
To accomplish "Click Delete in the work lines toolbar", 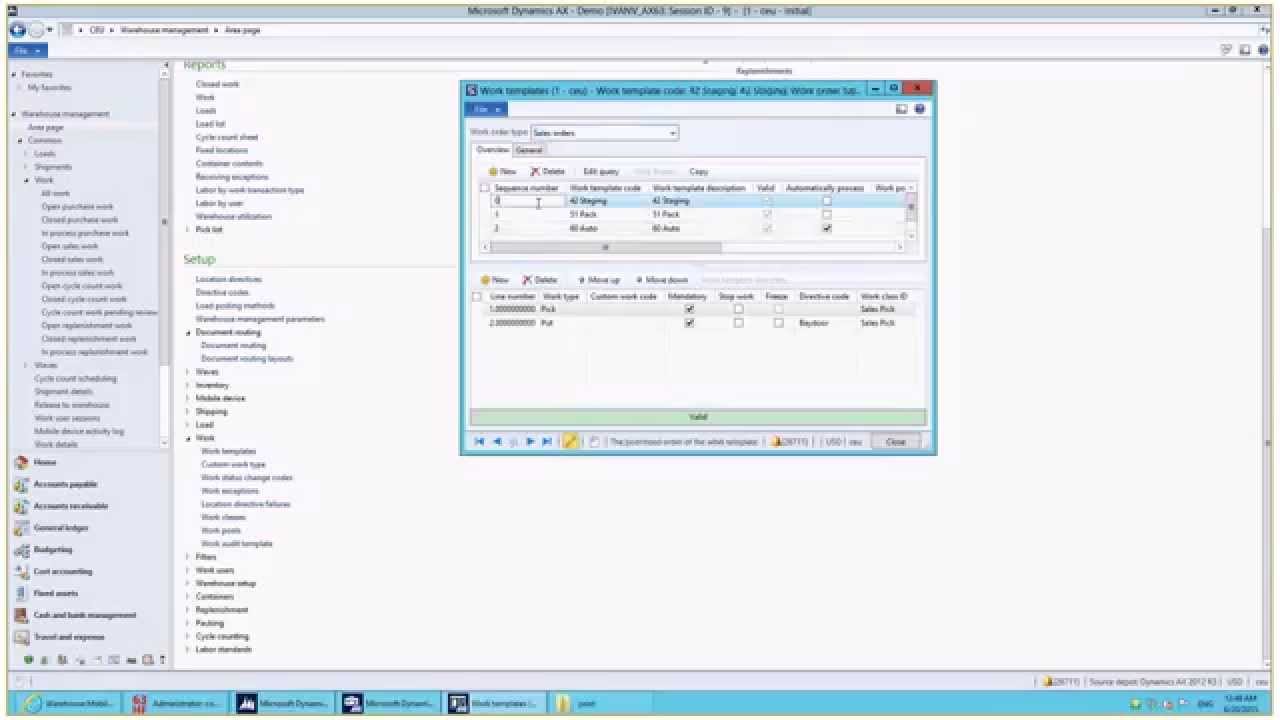I will pos(540,280).
